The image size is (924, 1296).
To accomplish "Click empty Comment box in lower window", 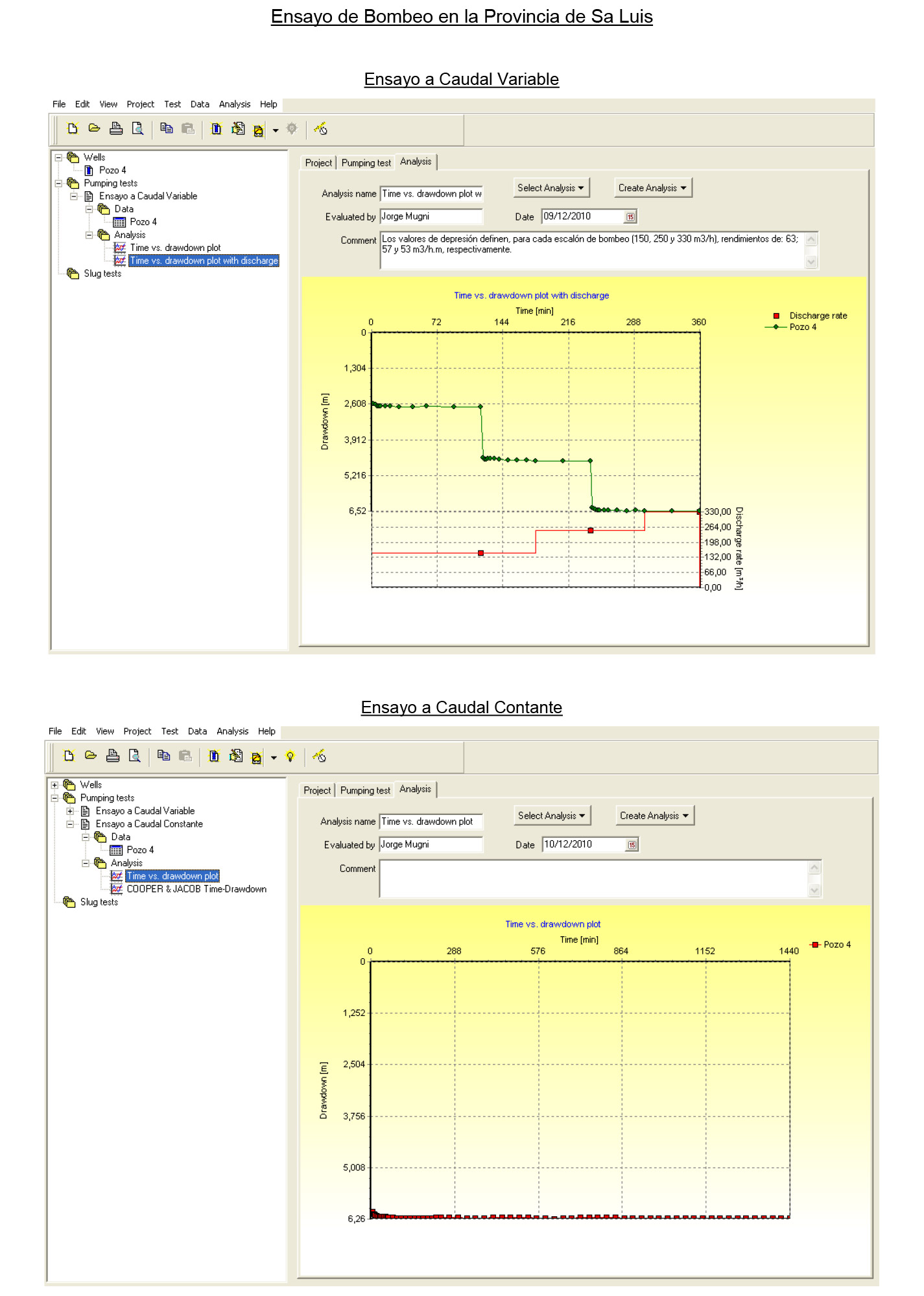I will click(594, 878).
